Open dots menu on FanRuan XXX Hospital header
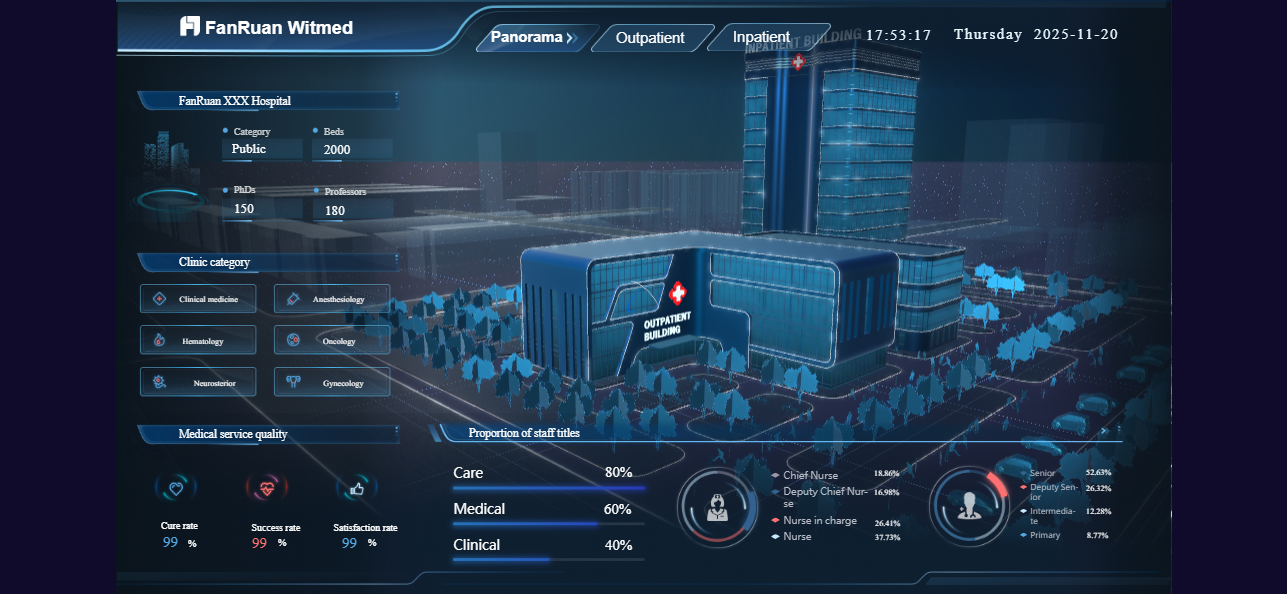The height and width of the screenshot is (594, 1287). (x=397, y=99)
